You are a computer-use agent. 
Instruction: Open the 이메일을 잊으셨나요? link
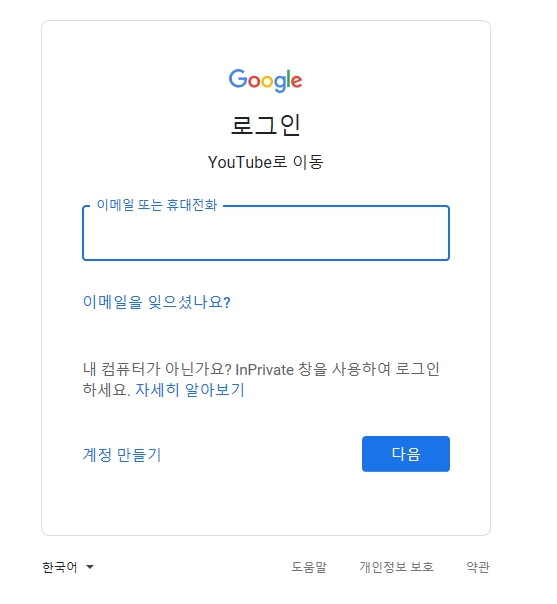click(156, 302)
